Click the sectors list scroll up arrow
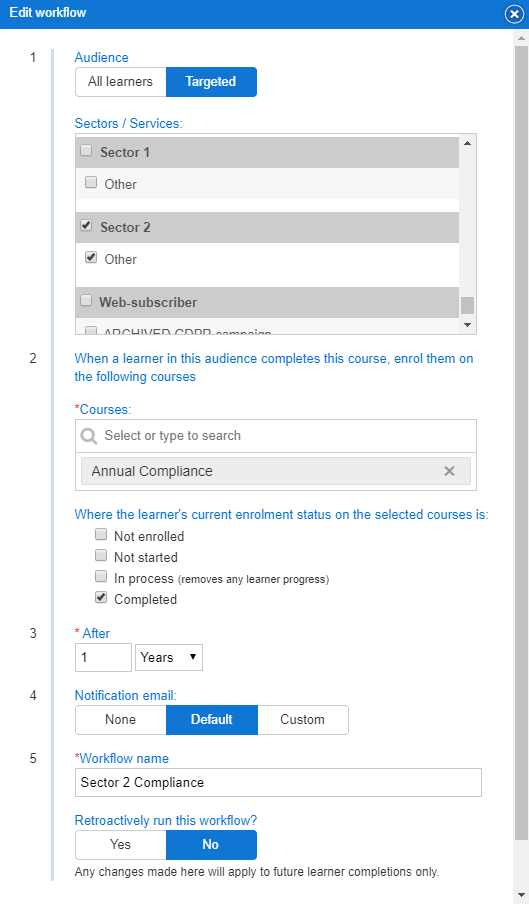 click(x=467, y=143)
